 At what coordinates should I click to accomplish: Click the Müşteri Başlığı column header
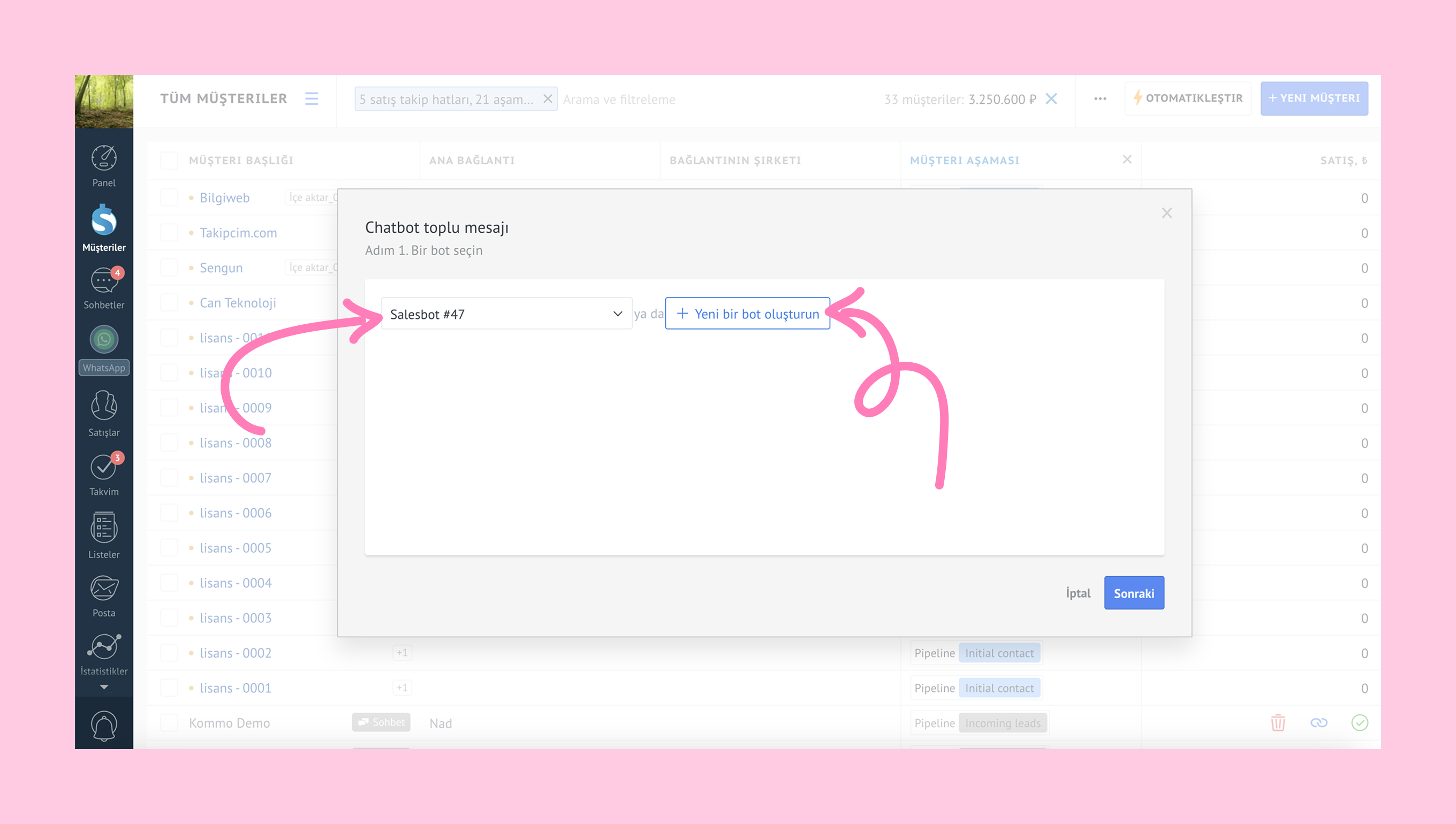(x=241, y=160)
